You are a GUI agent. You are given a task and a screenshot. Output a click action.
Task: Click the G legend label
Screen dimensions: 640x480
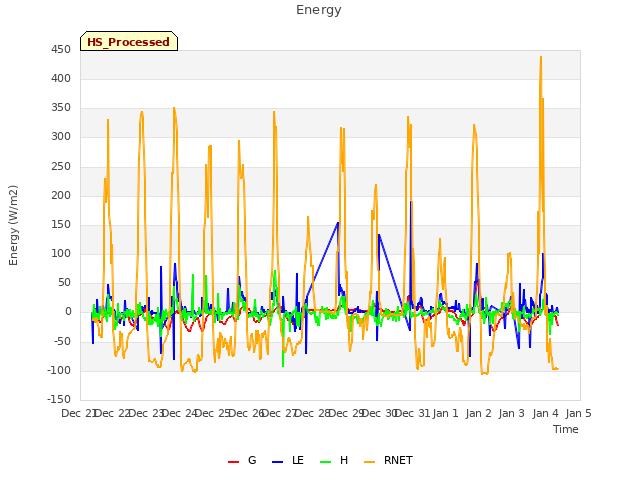[x=252, y=460]
